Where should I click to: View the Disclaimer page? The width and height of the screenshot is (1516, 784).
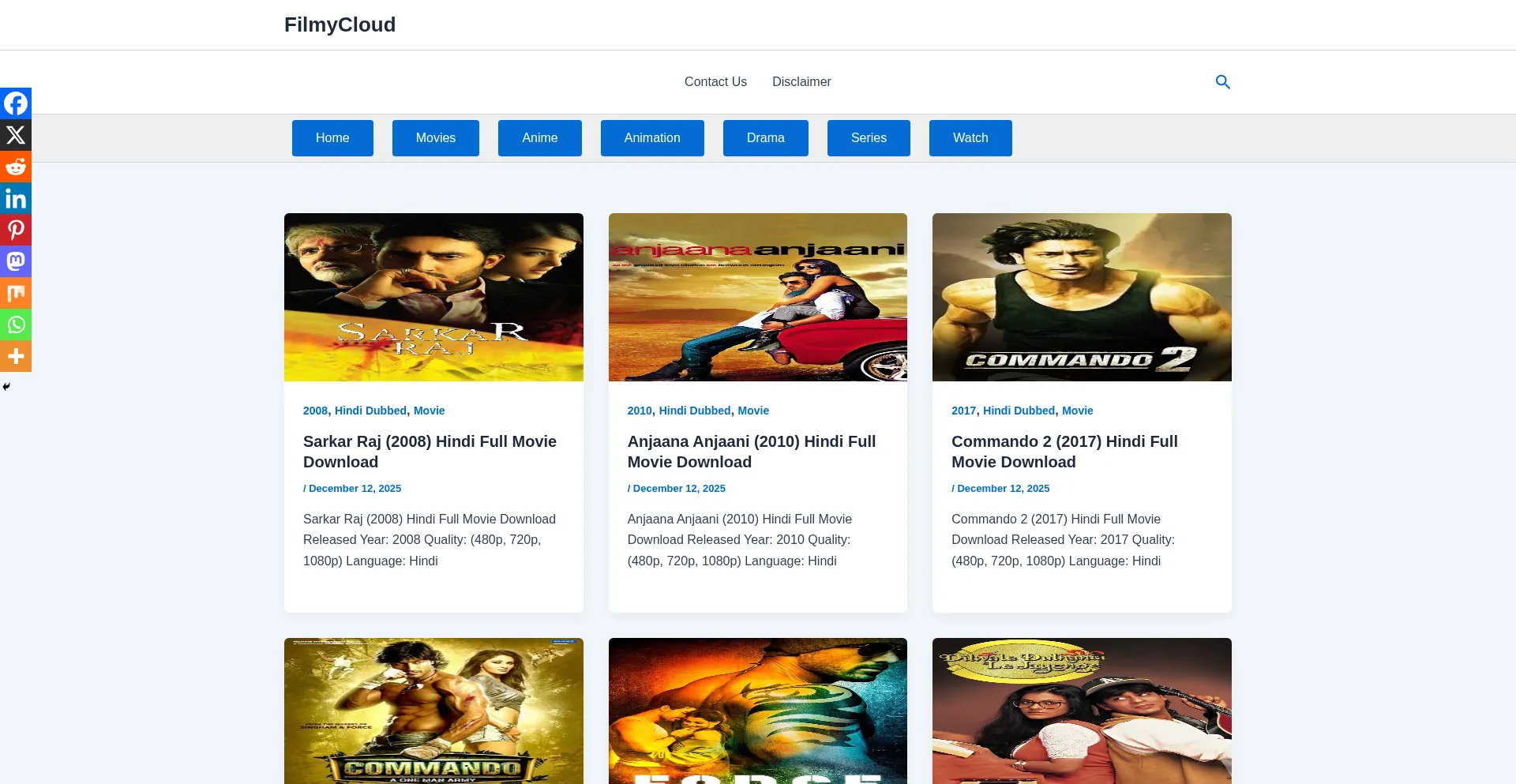pos(801,82)
